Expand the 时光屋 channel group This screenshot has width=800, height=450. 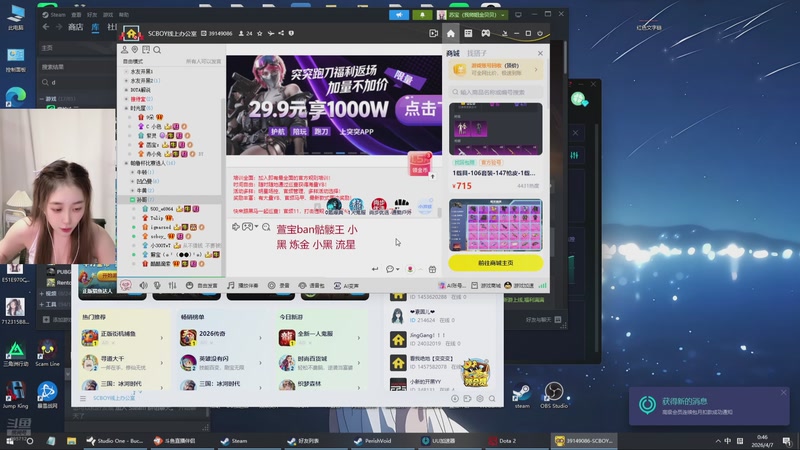point(127,108)
